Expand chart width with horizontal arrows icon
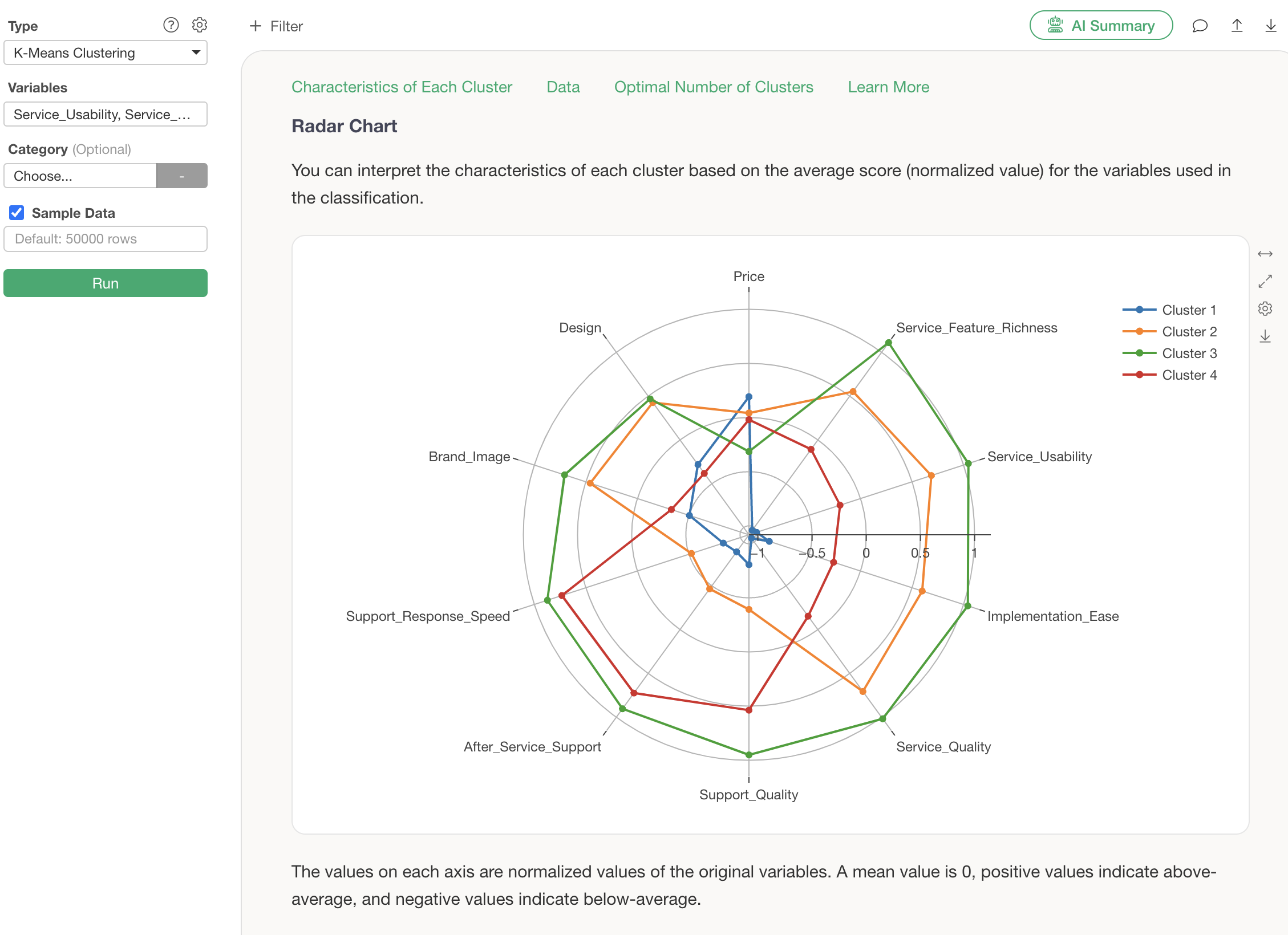1288x935 pixels. [x=1265, y=254]
